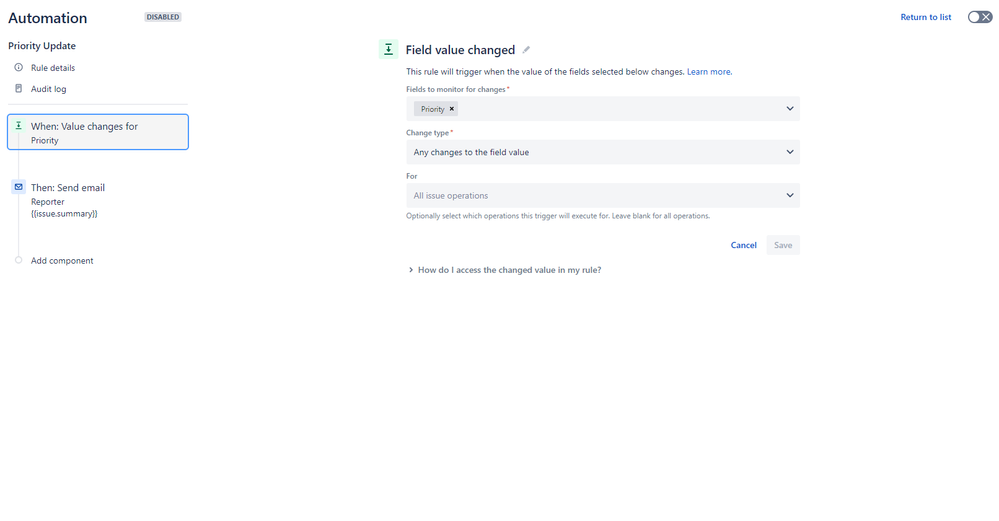Screen dimensions: 999x521
Task: Click the Add component circle icon
Action: pyautogui.click(x=18, y=260)
